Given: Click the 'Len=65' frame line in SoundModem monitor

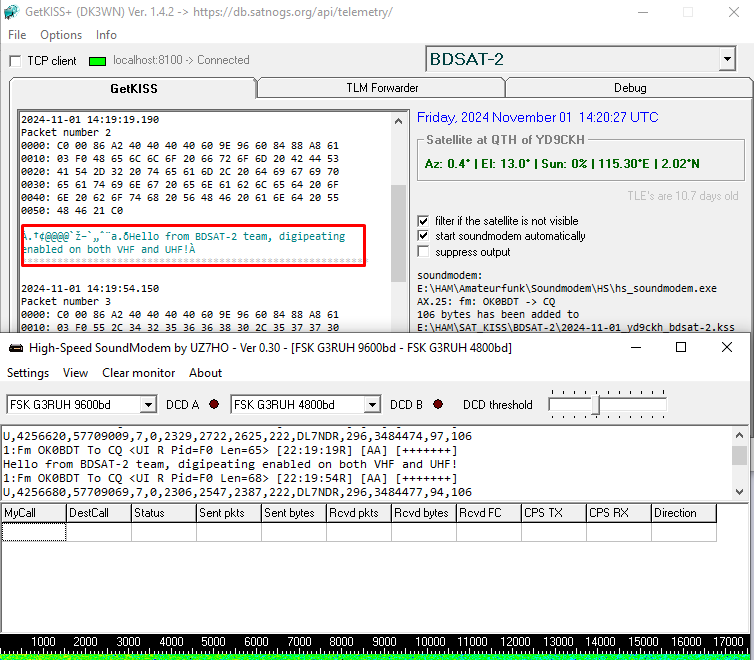Looking at the screenshot, I should [230, 450].
